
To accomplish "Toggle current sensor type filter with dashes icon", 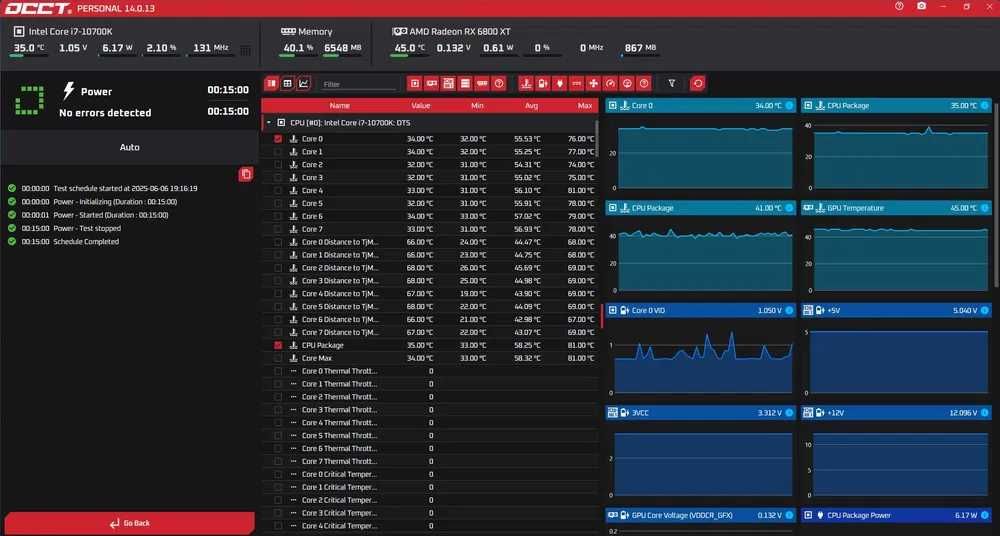I will 577,84.
